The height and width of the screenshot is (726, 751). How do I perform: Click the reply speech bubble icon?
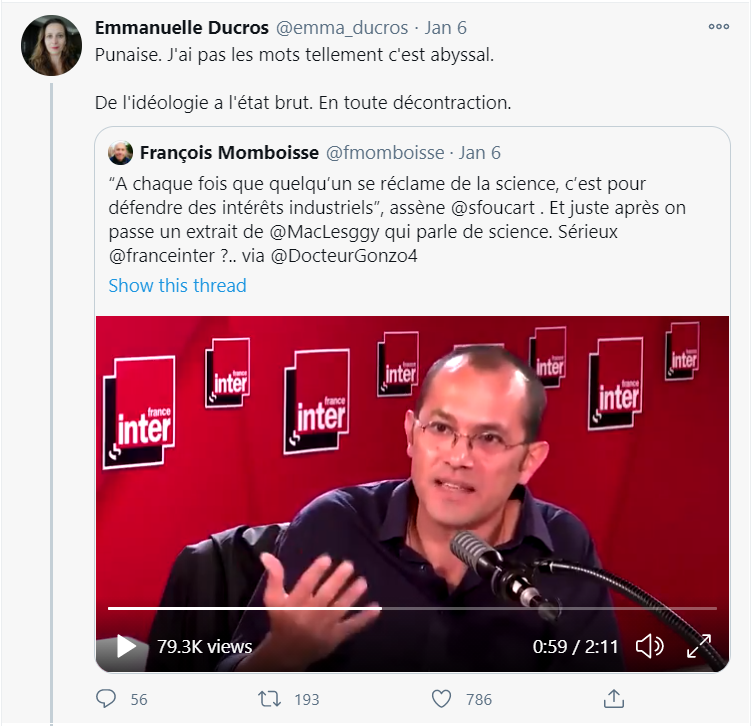106,699
